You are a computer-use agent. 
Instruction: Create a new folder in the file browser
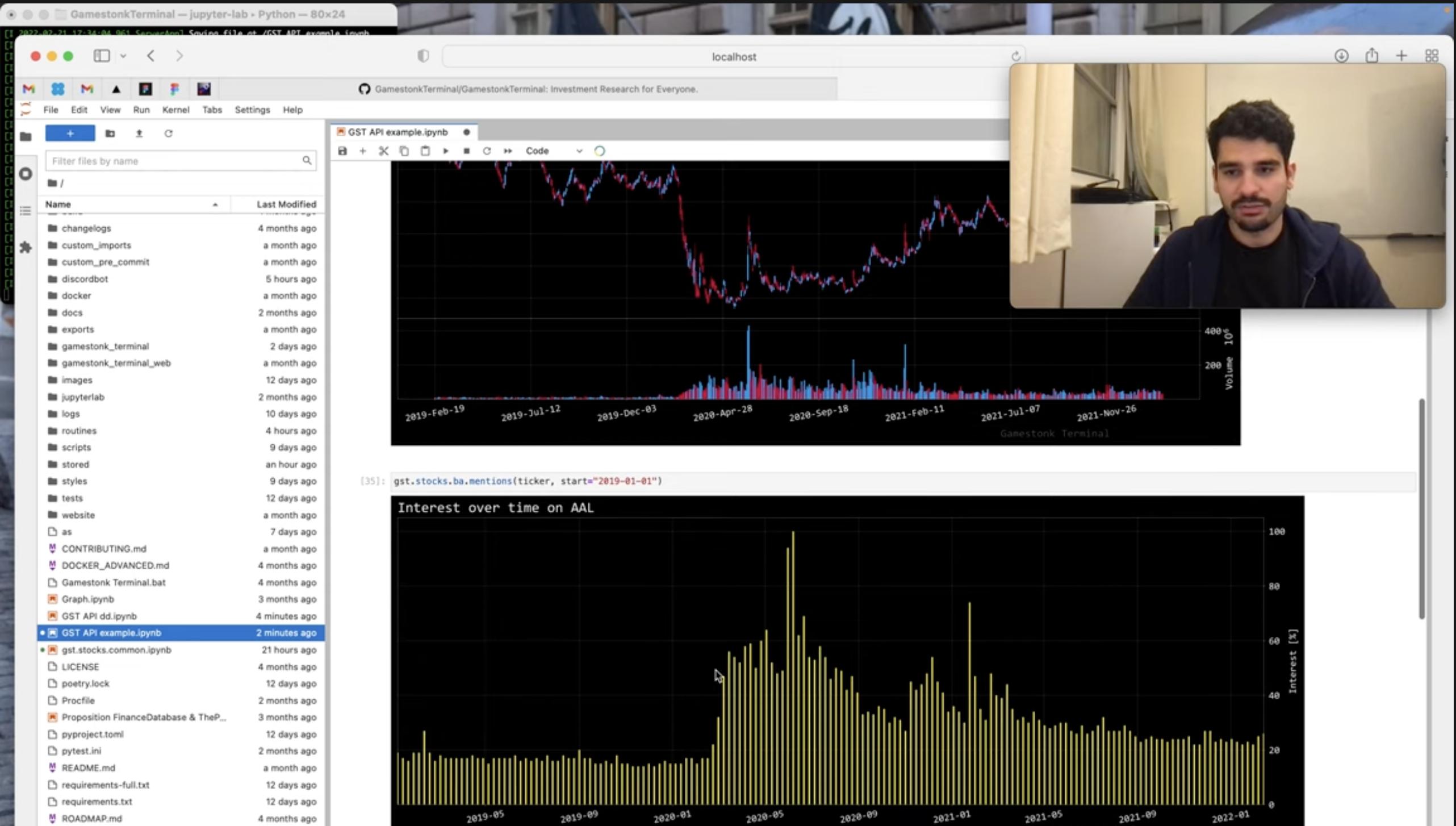pos(110,134)
